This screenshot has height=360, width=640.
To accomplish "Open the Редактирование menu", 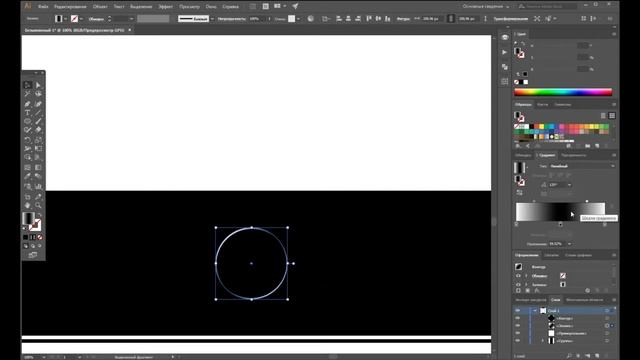I will pos(70,7).
